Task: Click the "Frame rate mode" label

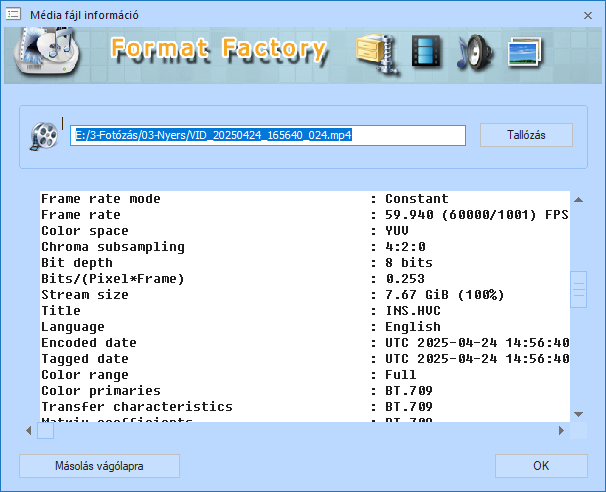Action: click(x=101, y=199)
